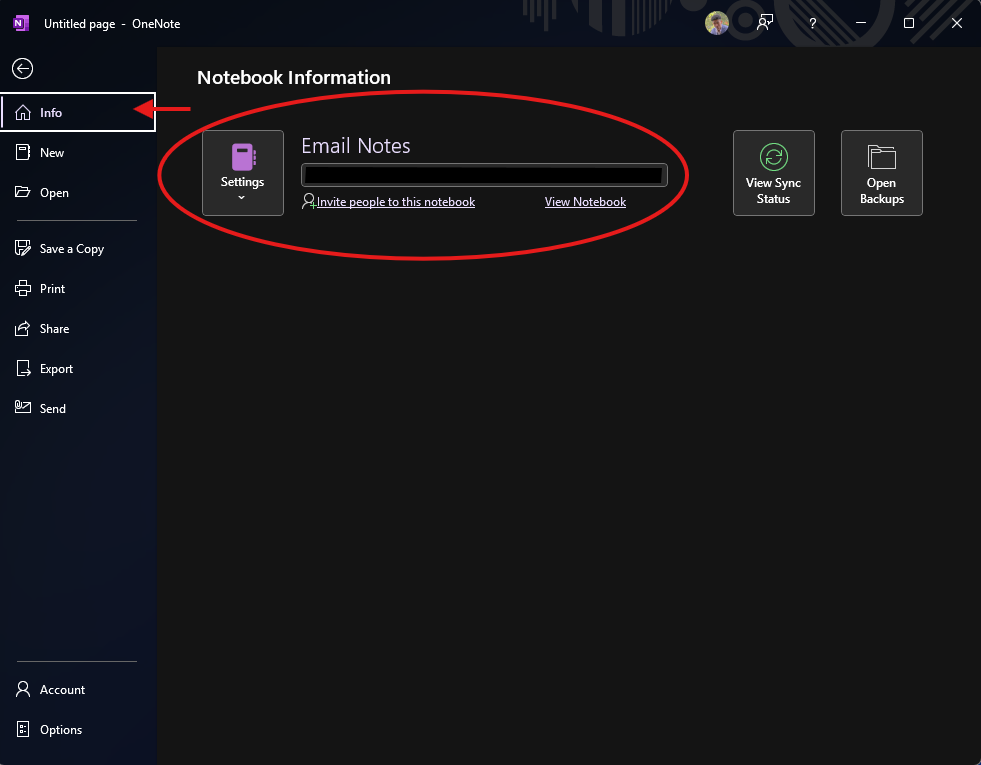Open OneNote Options
Screen dimensions: 981x765
click(x=60, y=730)
